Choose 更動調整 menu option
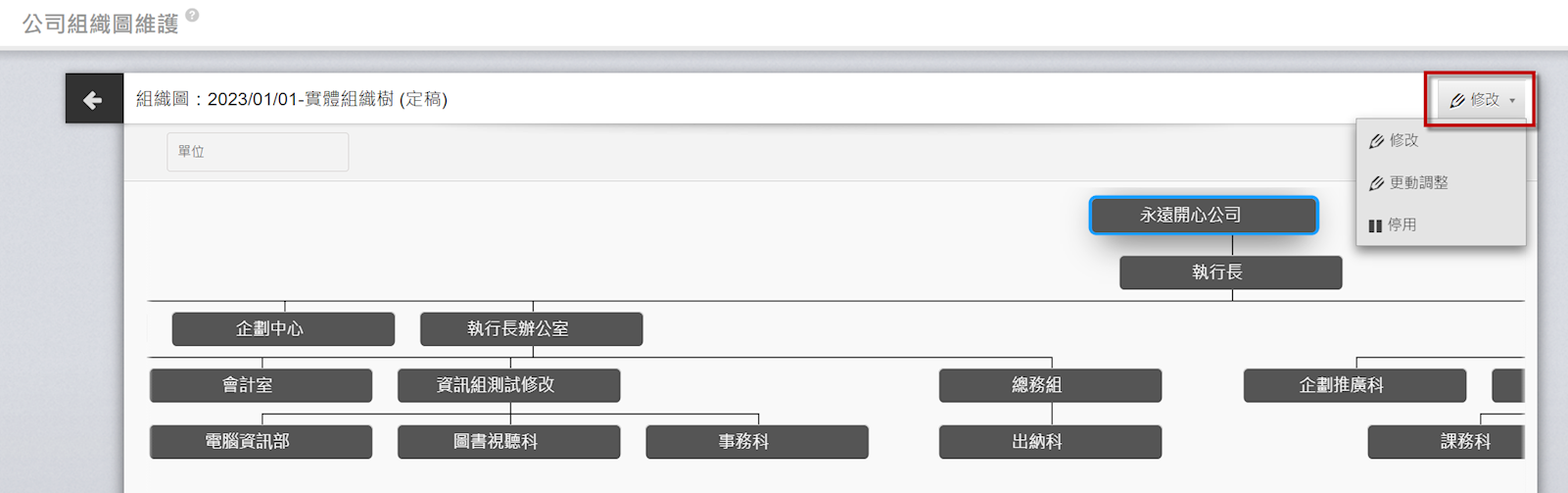The width and height of the screenshot is (1568, 493). coord(1416,183)
